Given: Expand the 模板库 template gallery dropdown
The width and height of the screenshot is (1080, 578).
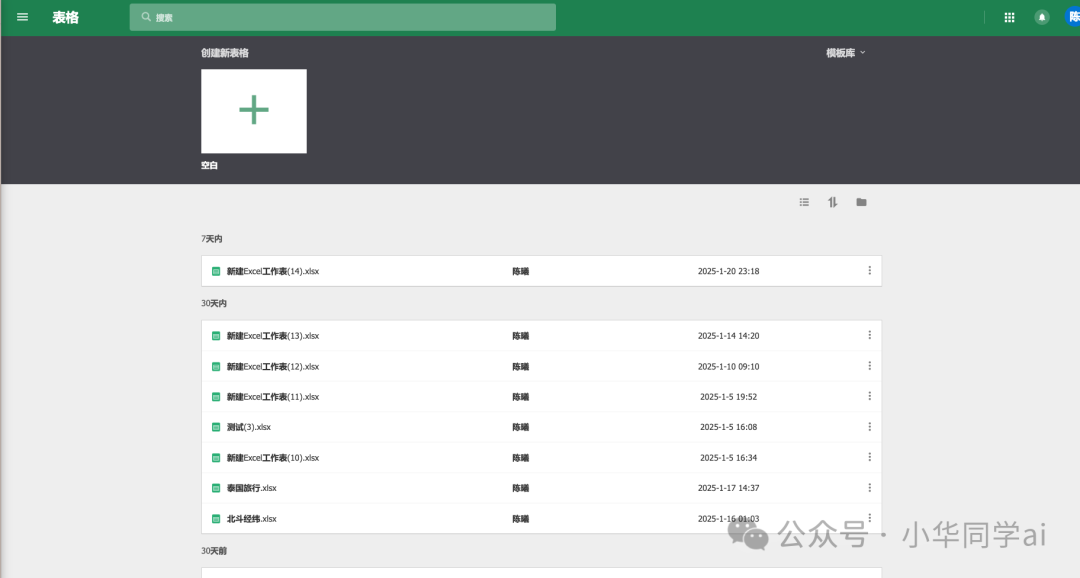Looking at the screenshot, I should [x=845, y=53].
